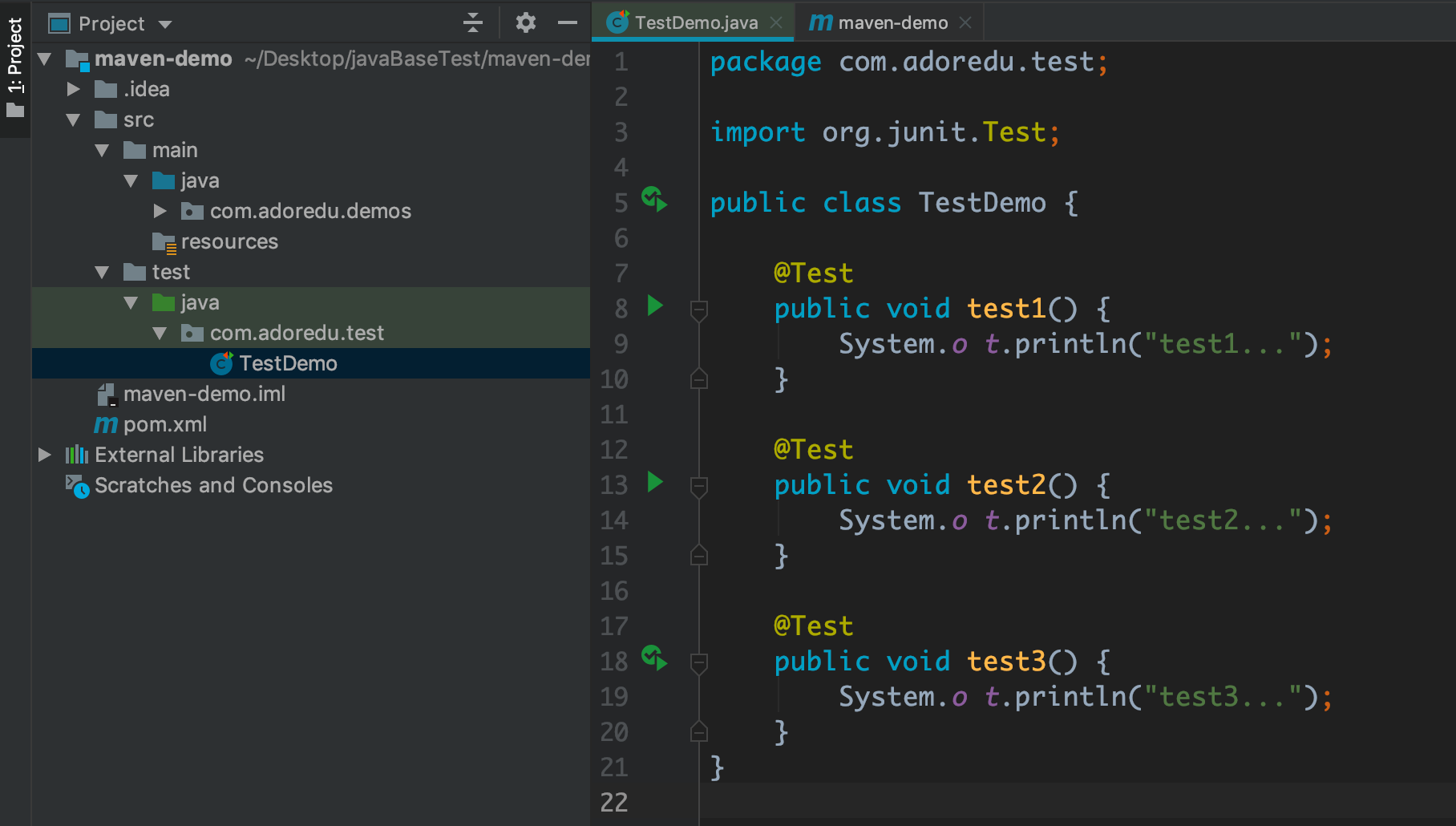Expand External Libraries node
The image size is (1456, 826).
point(45,455)
